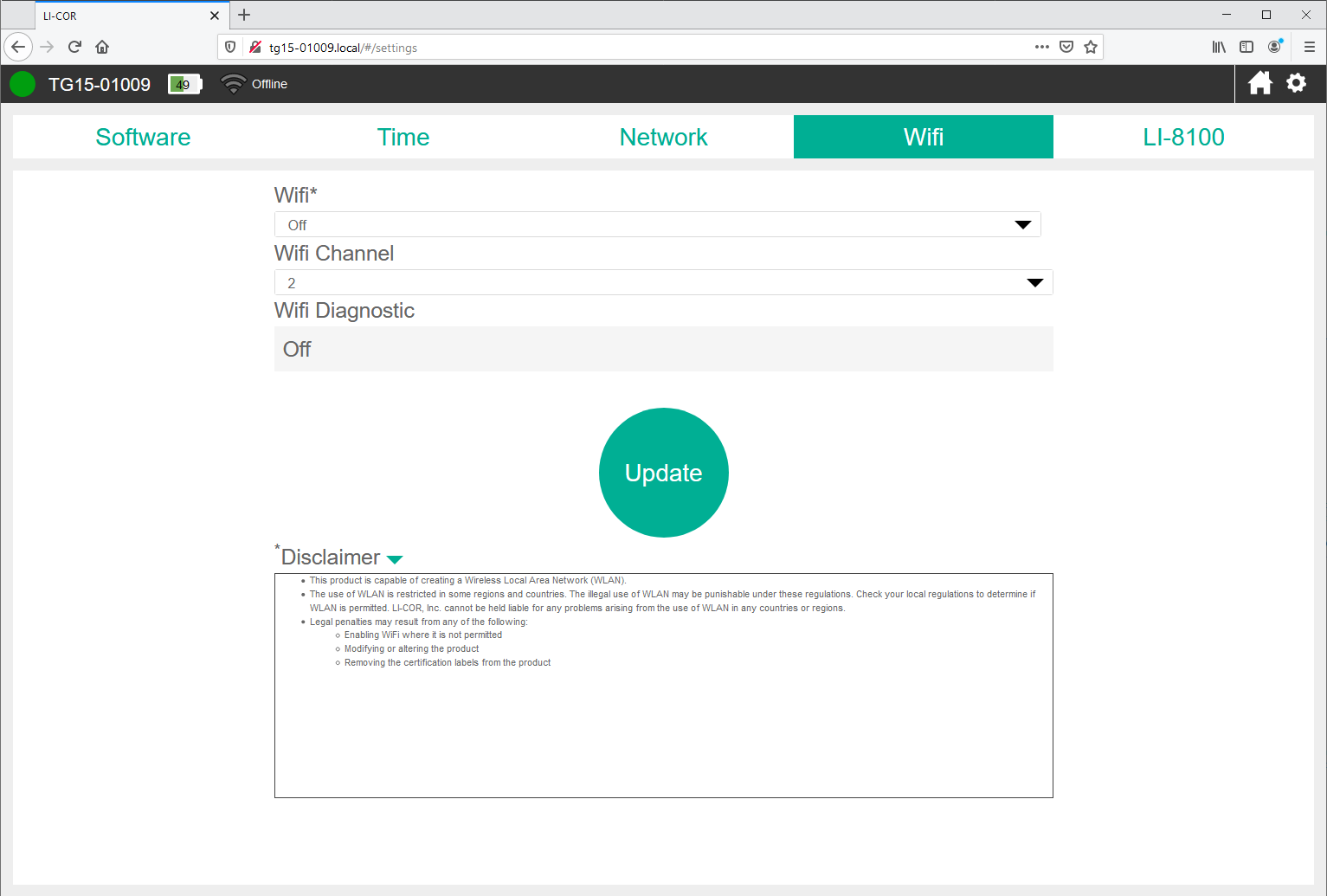The width and height of the screenshot is (1327, 896).
Task: Click the insecure connection padlock icon
Action: [255, 47]
